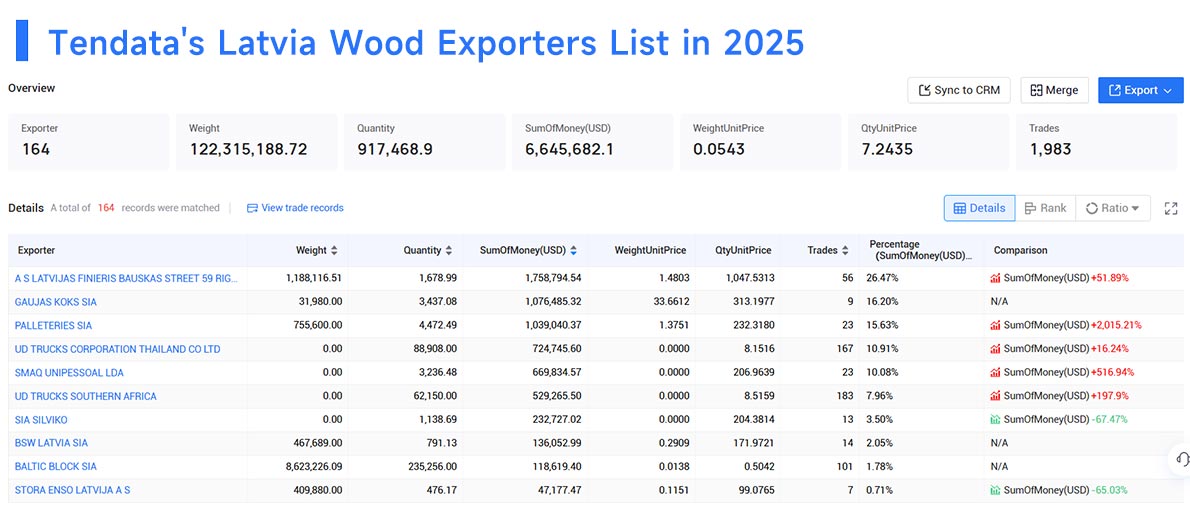Open GAUJAS KOKS SIA exporter
Viewport: 1190px width, 512px height.
point(55,302)
